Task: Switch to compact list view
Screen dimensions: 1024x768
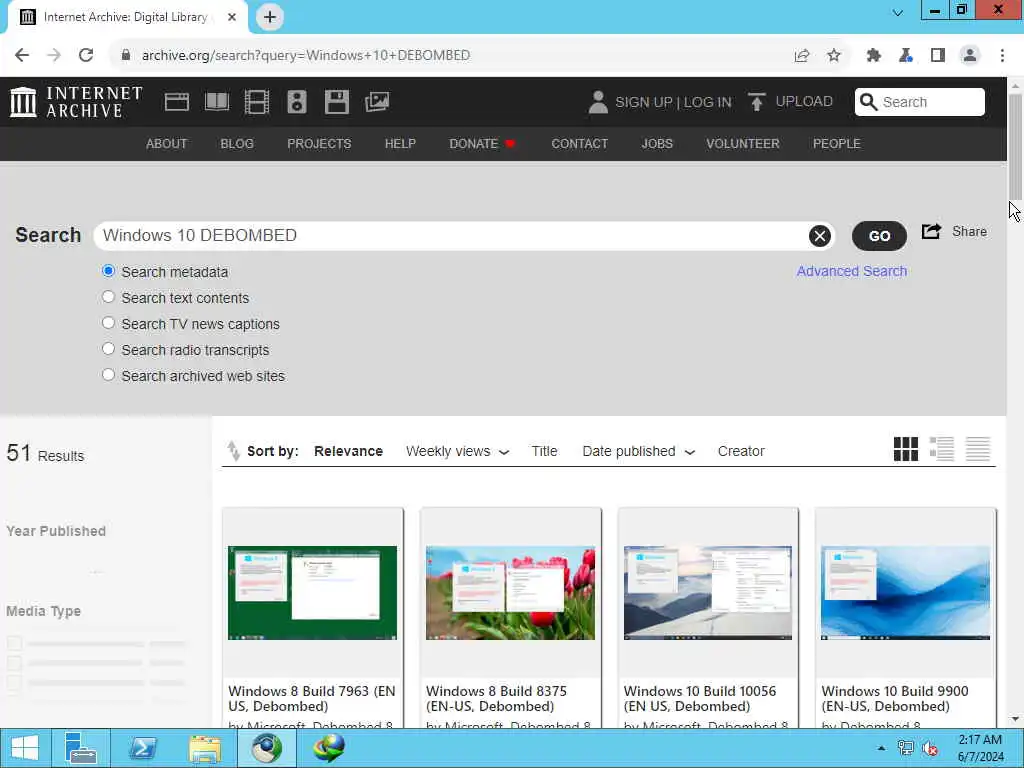Action: [978, 449]
